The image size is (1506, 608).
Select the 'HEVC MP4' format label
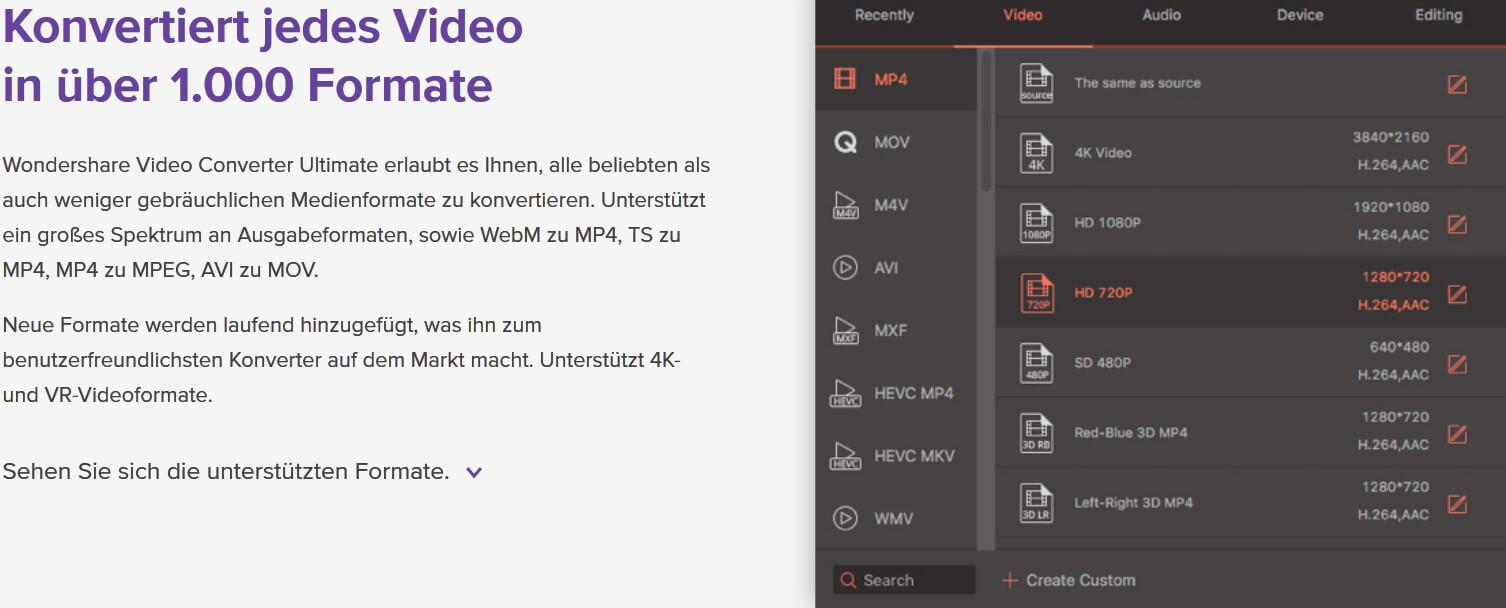(914, 393)
